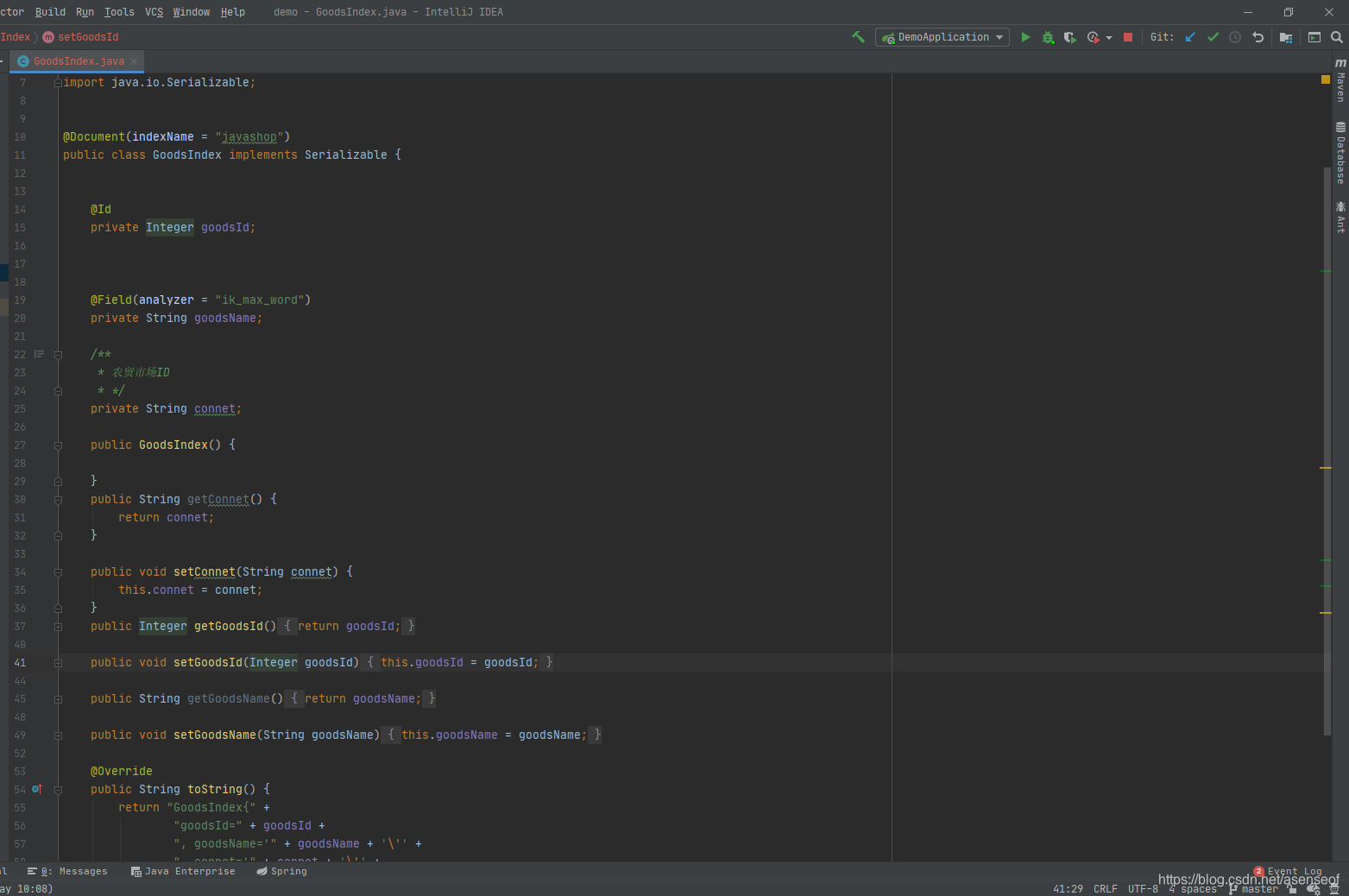
Task: Run with Coverage shield icon
Action: pos(1070,37)
